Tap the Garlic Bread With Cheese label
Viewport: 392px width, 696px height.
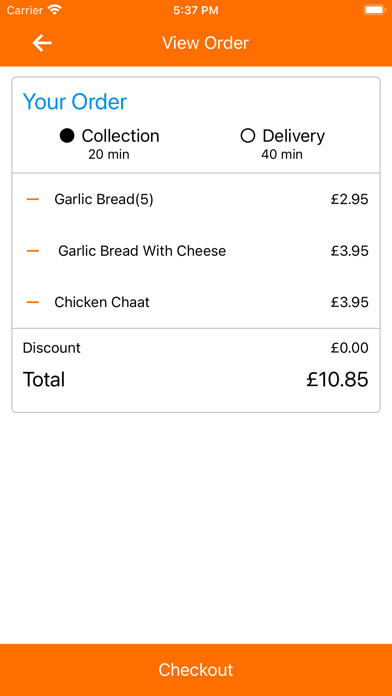142,251
